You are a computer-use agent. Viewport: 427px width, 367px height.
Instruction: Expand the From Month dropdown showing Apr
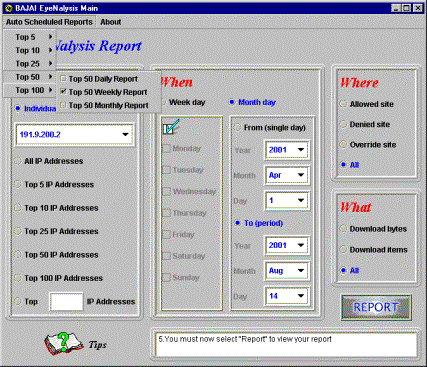click(x=301, y=175)
